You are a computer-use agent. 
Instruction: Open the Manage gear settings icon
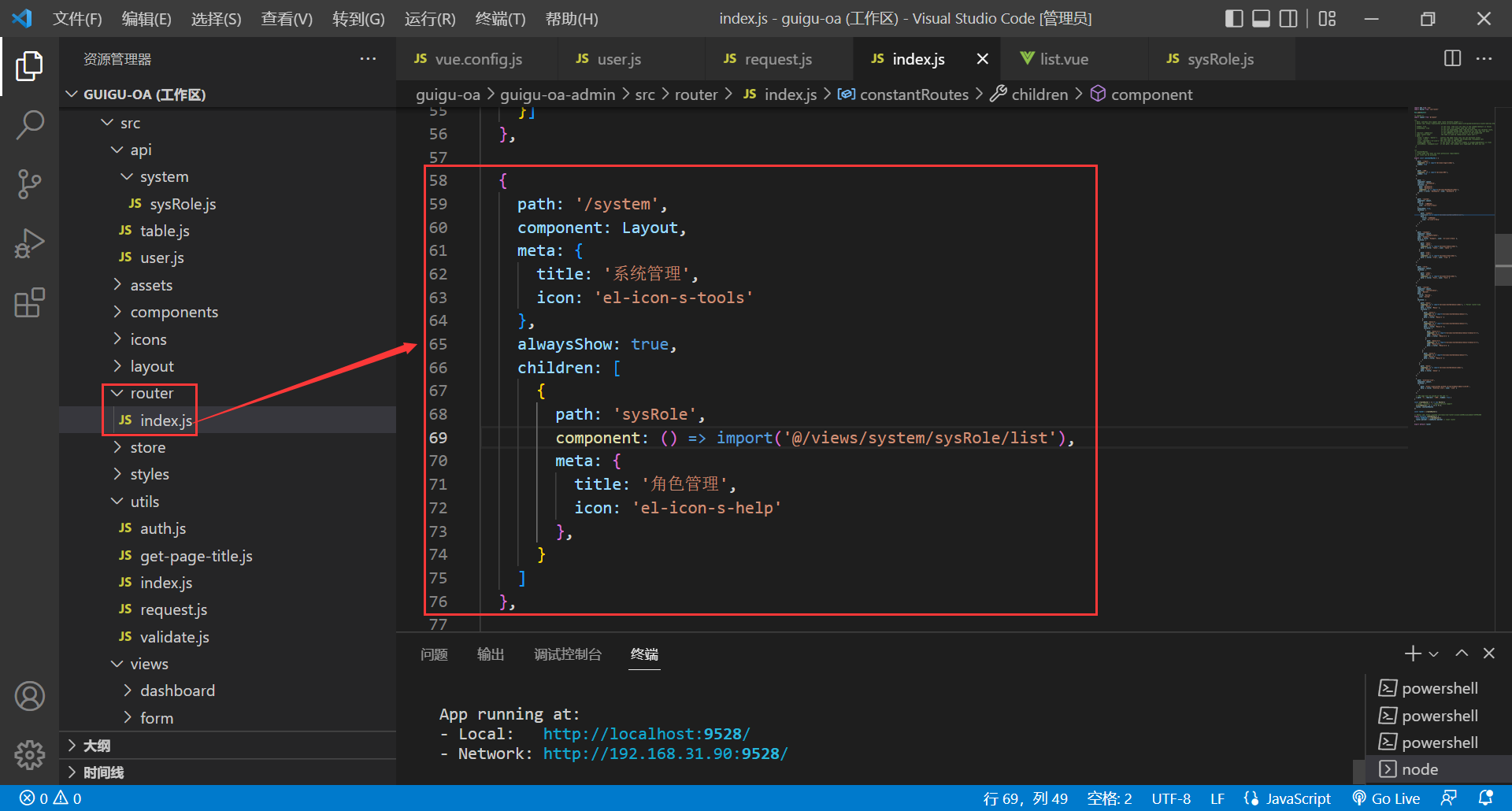(29, 754)
